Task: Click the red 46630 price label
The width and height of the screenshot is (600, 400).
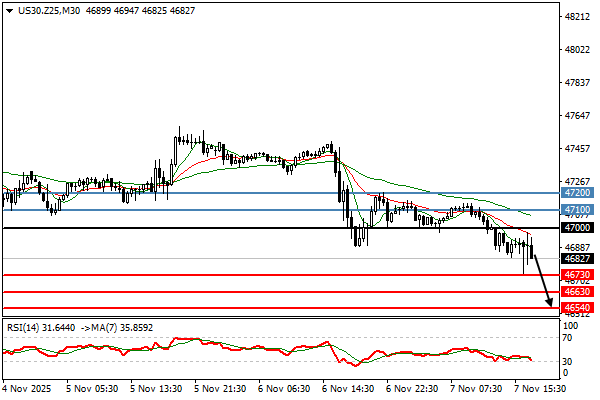Action: tap(576, 292)
